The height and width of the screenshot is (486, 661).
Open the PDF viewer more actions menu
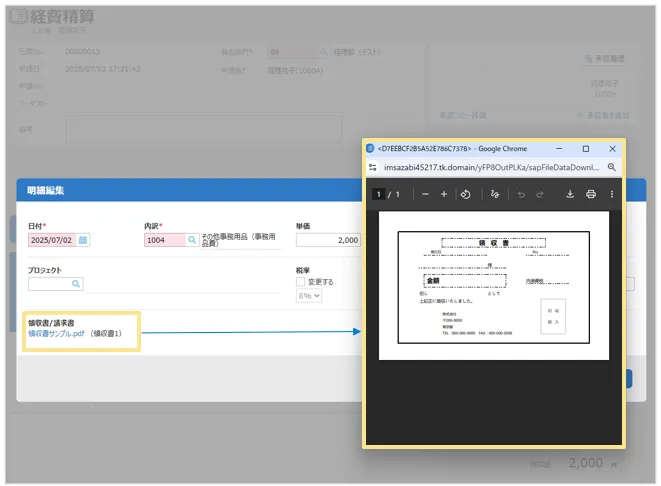pyautogui.click(x=611, y=194)
